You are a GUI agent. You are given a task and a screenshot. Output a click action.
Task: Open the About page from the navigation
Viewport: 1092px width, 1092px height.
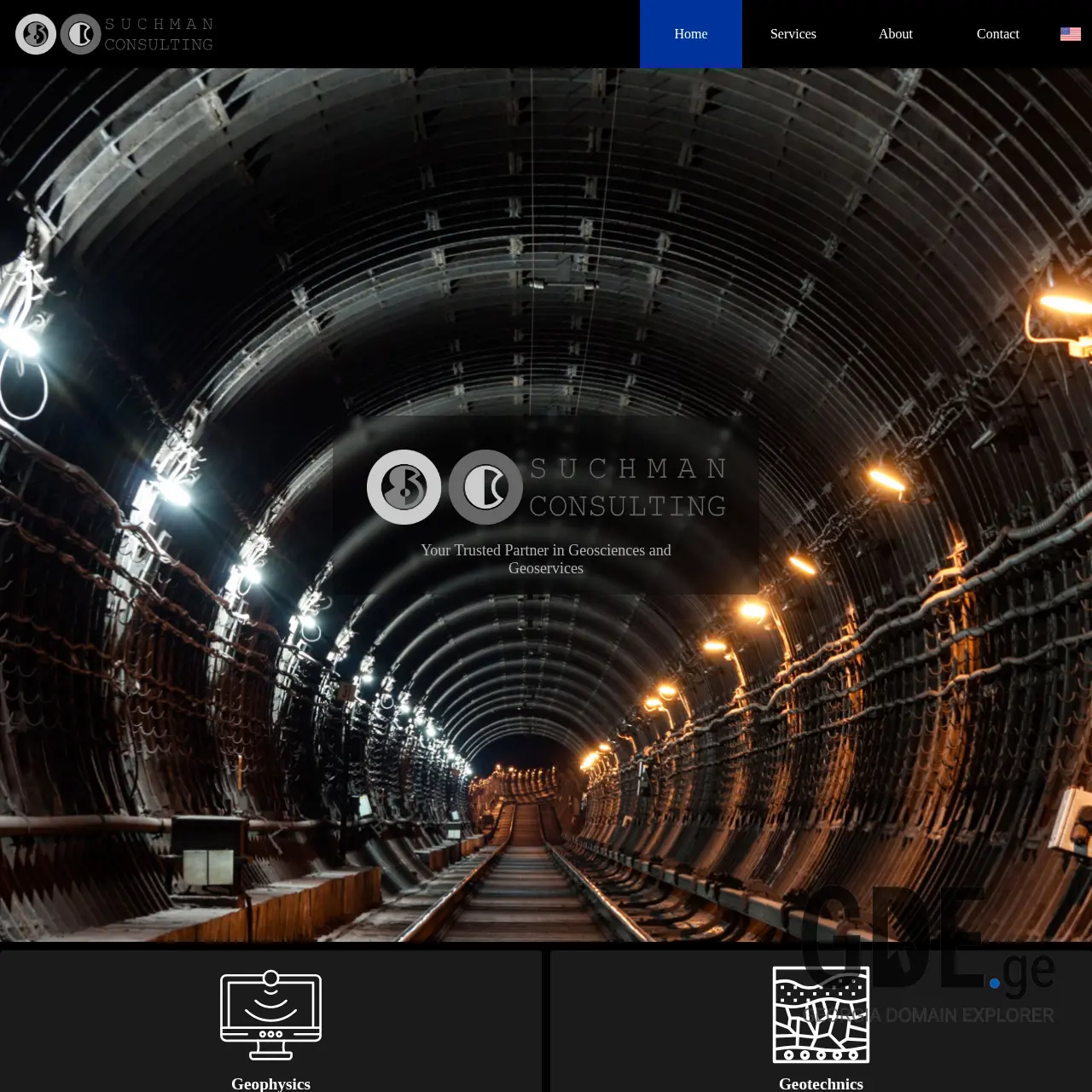tap(895, 34)
